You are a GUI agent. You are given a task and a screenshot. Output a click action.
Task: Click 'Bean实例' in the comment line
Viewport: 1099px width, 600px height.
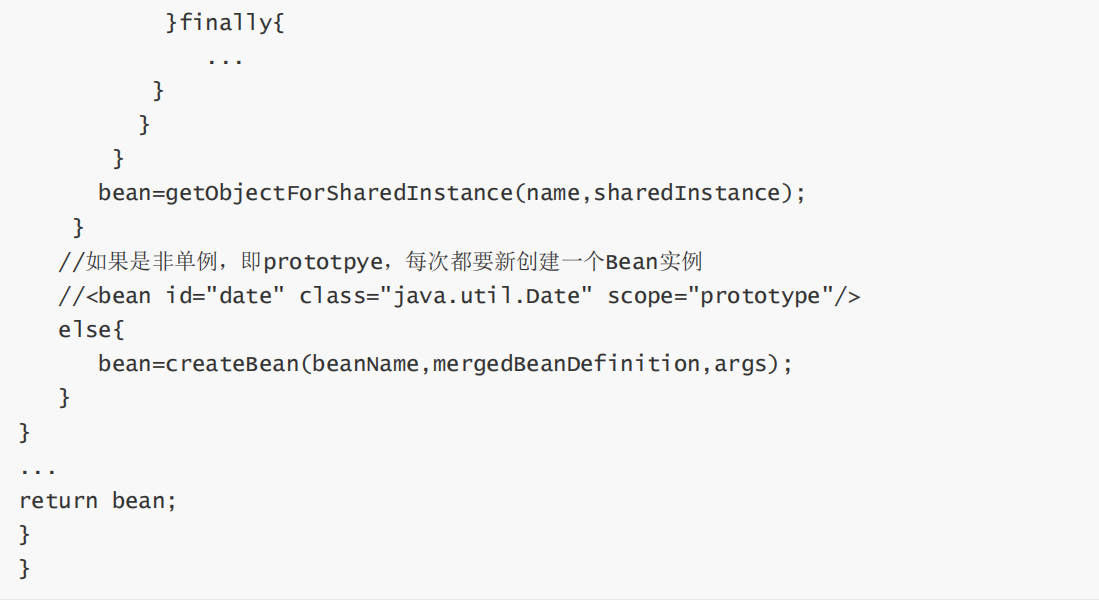(x=653, y=262)
